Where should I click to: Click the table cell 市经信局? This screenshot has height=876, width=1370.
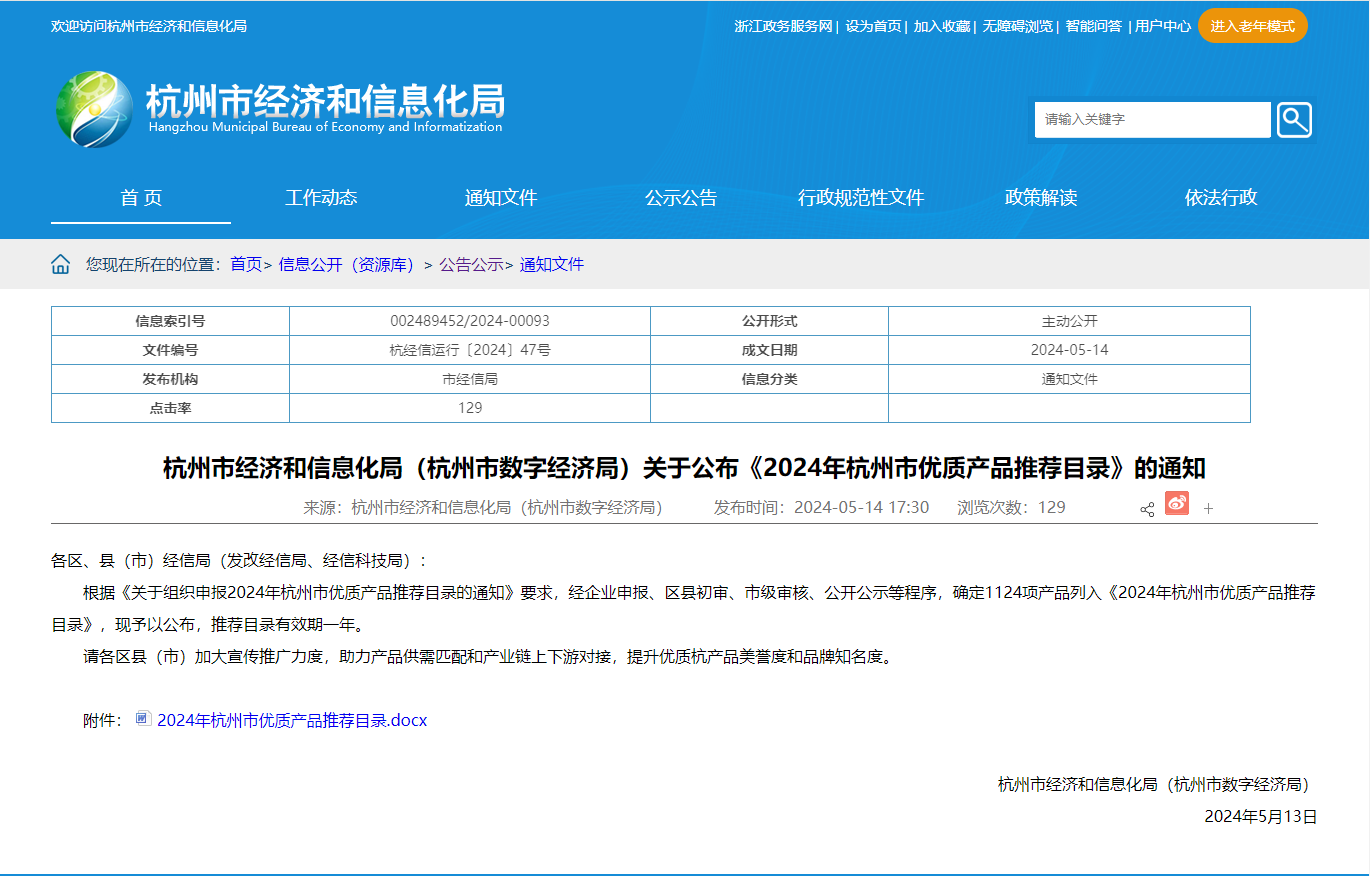click(470, 379)
